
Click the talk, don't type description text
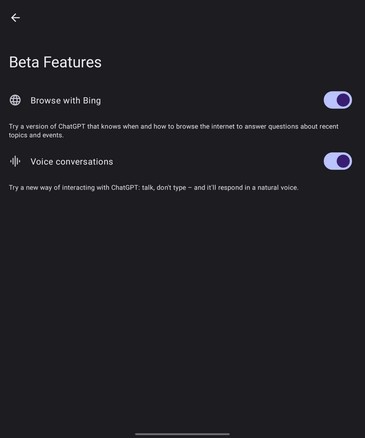[153, 188]
